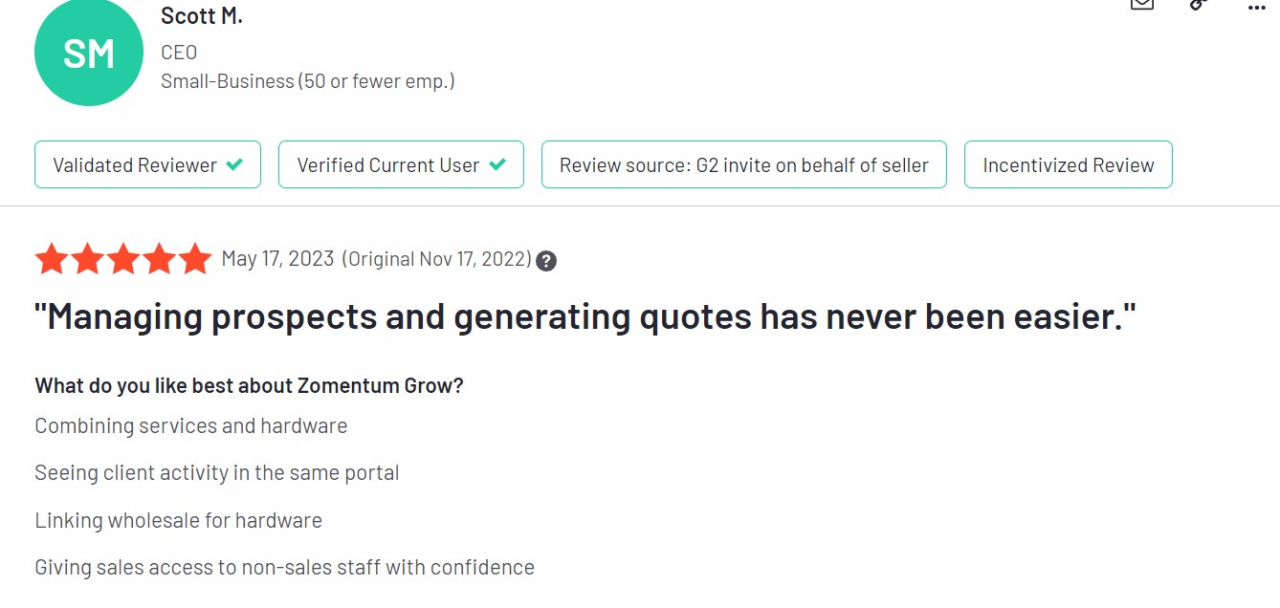
Task: Click the checkmark on Validated Reviewer badge
Action: (x=235, y=165)
